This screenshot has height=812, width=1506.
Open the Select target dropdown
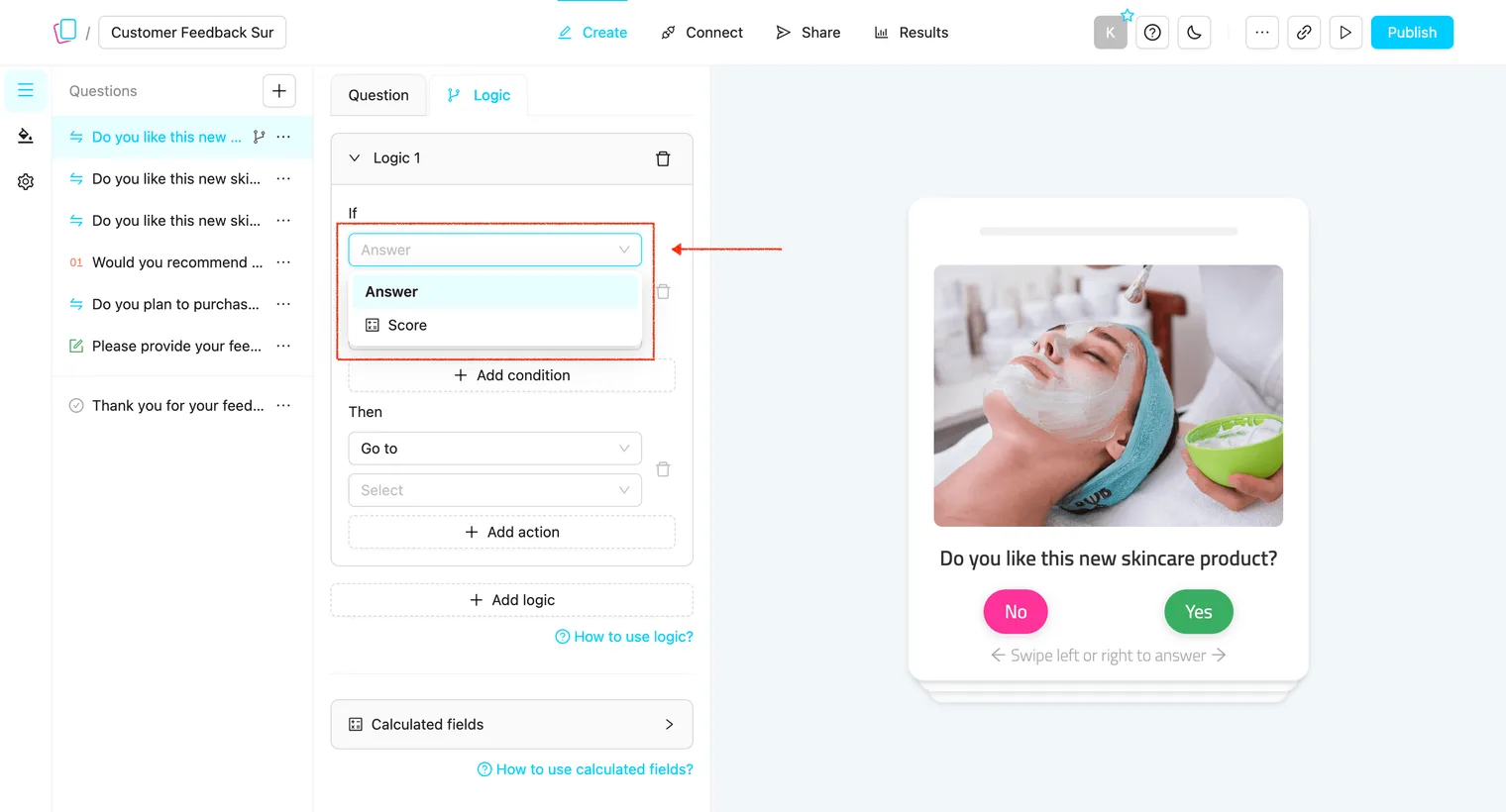point(495,490)
